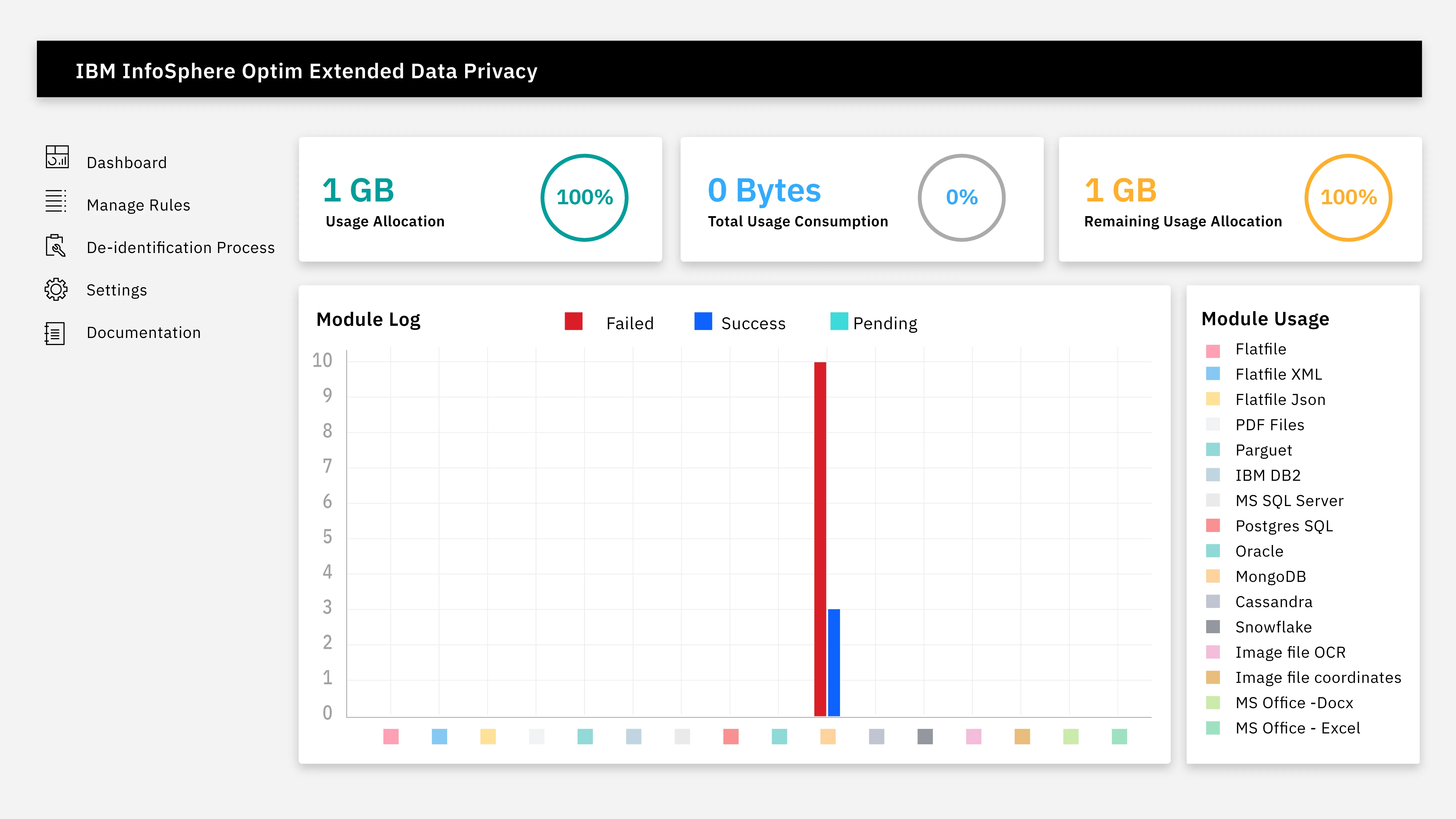Click the MS Office - Excel label
The image size is (1456, 819).
tap(1298, 729)
